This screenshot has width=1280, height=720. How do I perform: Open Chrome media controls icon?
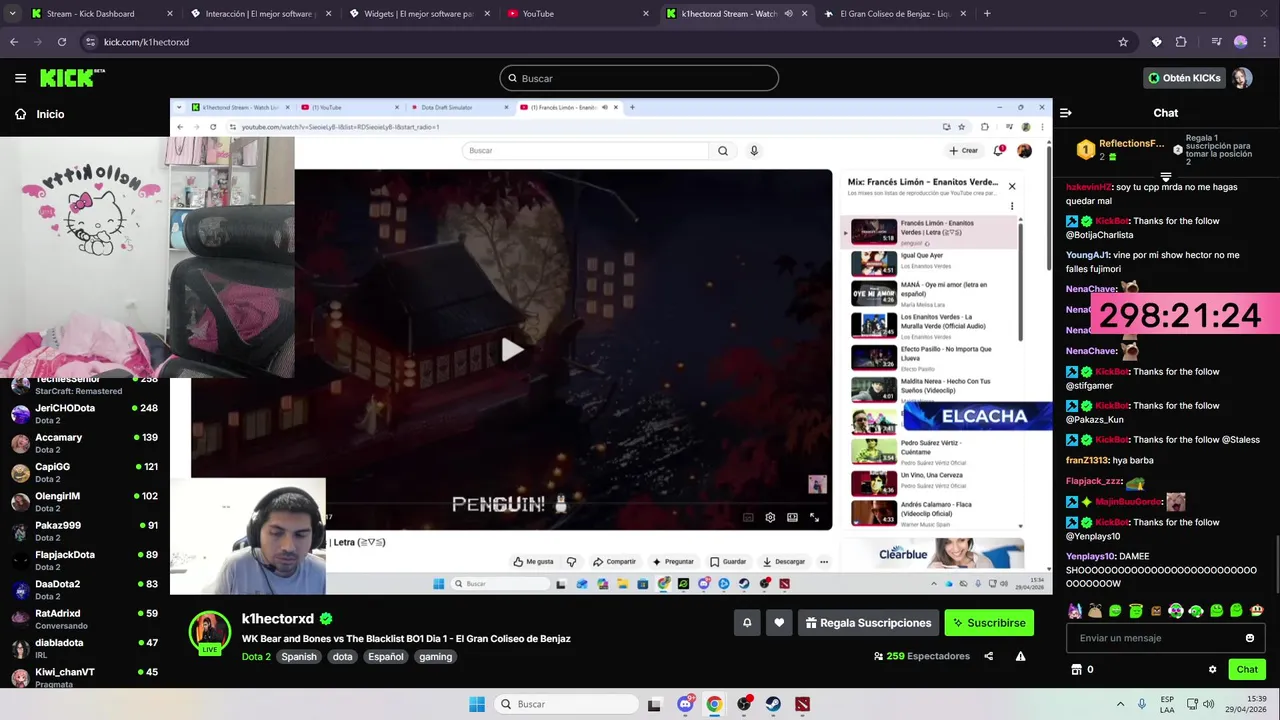pyautogui.click(x=1216, y=42)
